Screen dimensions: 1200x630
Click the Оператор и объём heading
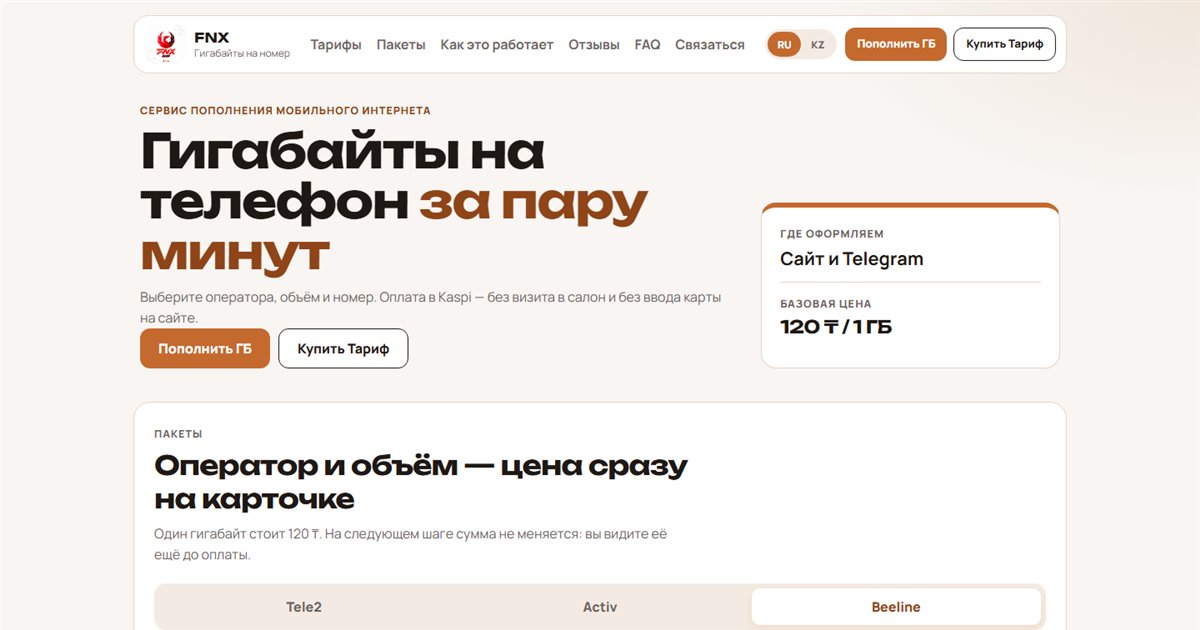click(x=421, y=482)
